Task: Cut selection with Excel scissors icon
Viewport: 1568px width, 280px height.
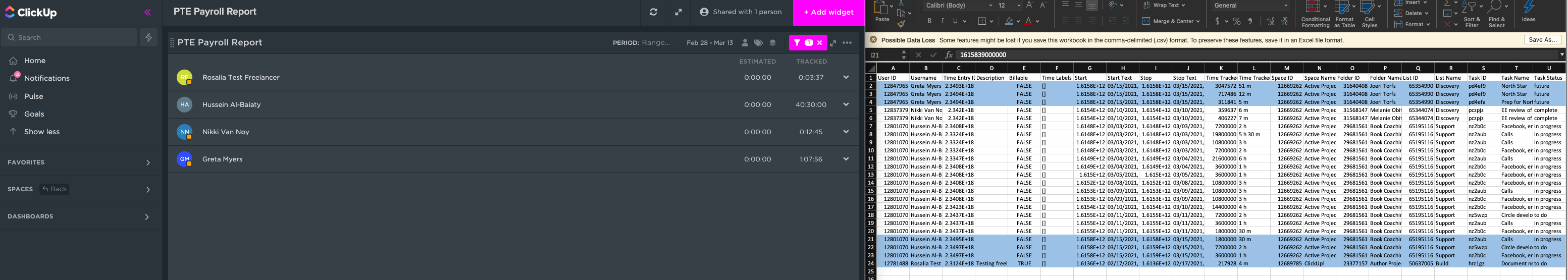Action: [x=901, y=3]
